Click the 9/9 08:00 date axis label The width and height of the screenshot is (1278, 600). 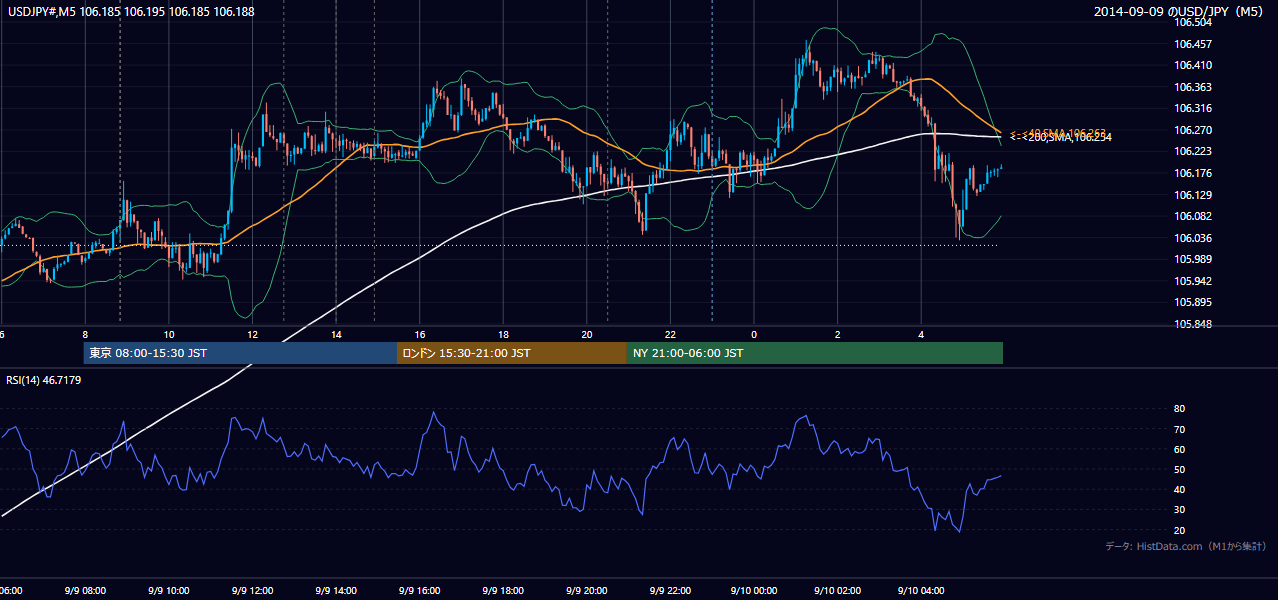pos(84,590)
